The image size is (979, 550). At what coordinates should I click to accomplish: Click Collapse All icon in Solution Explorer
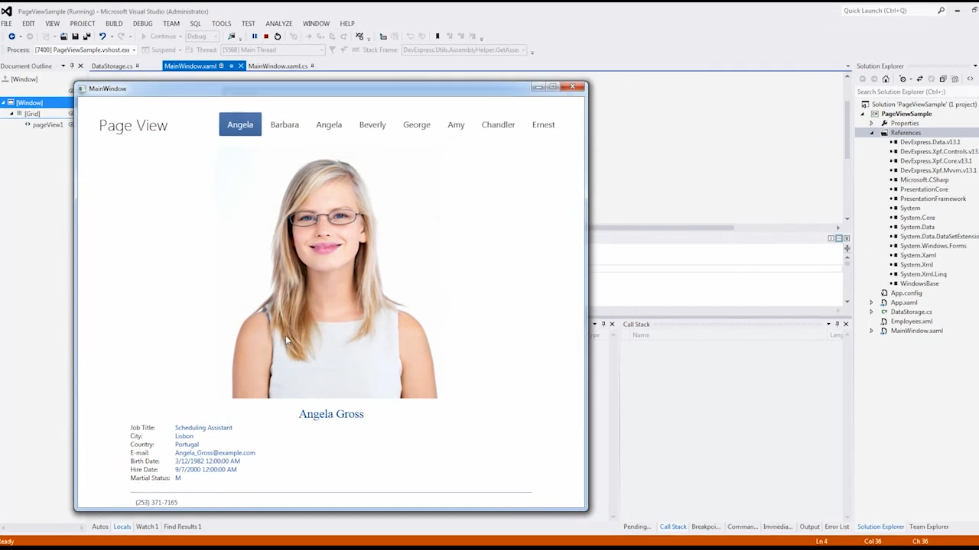[943, 79]
